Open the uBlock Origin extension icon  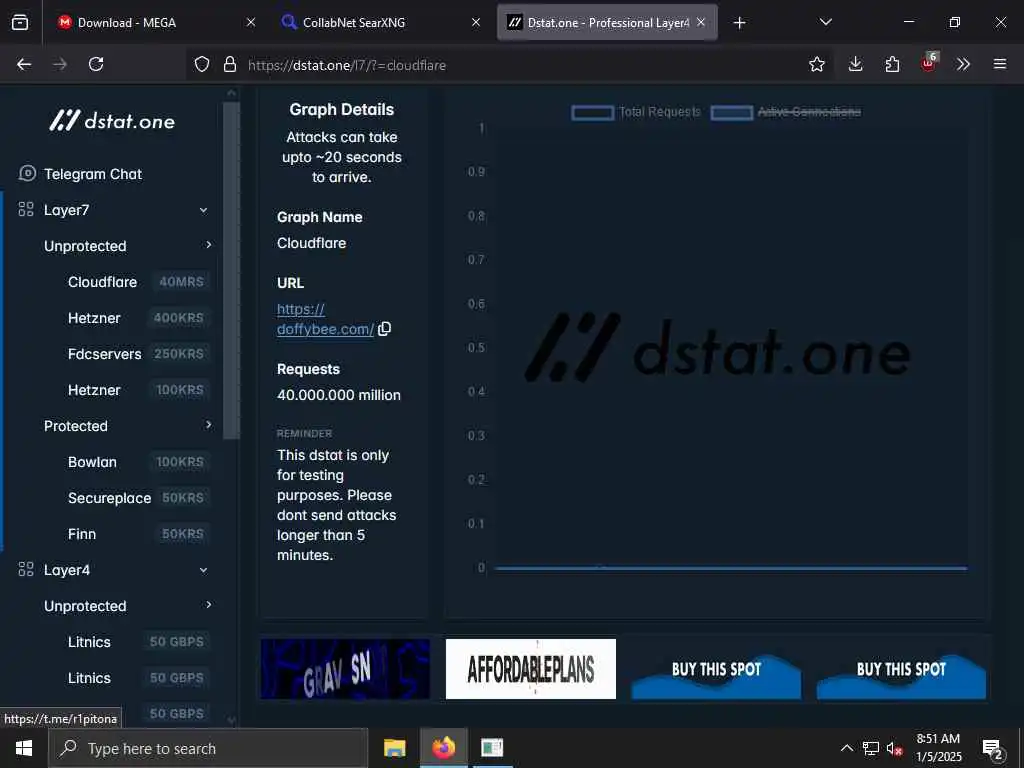(x=929, y=63)
